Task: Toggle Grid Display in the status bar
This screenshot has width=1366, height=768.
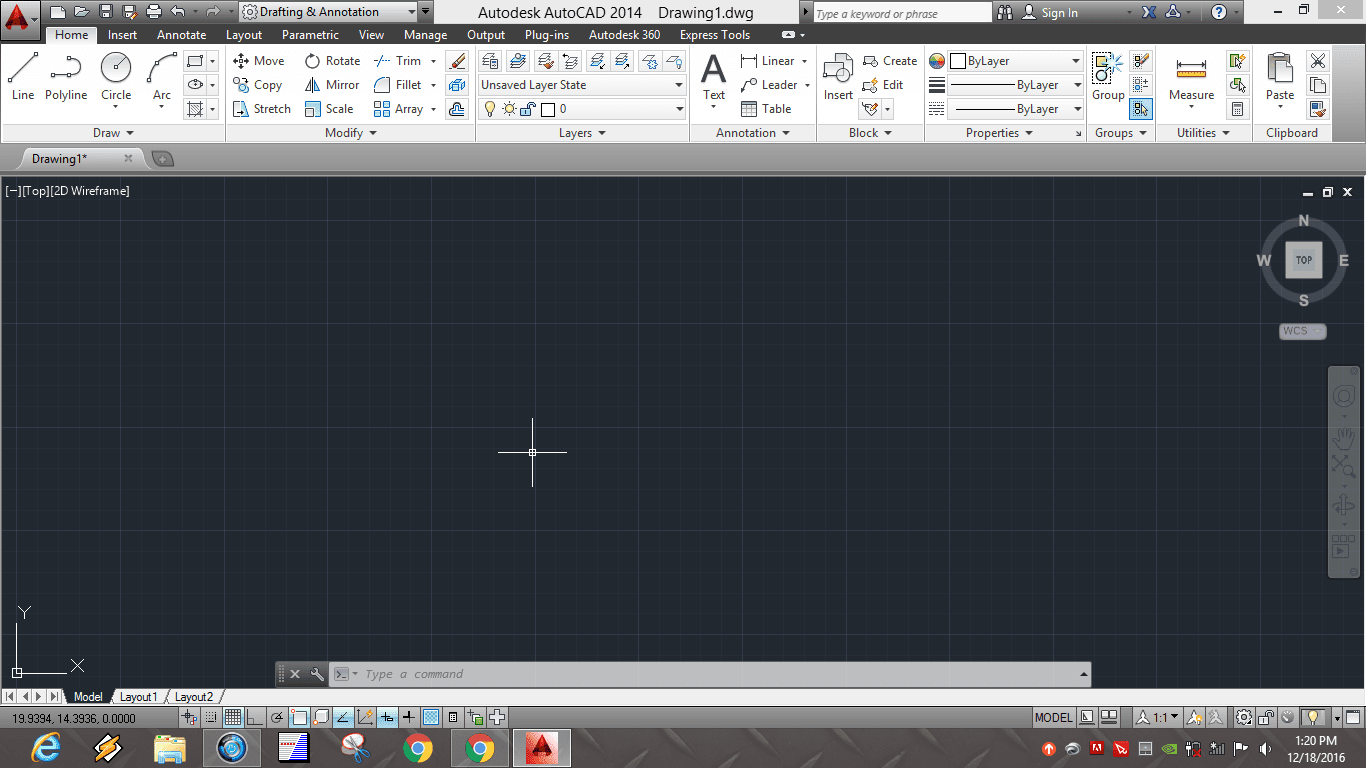Action: click(233, 716)
